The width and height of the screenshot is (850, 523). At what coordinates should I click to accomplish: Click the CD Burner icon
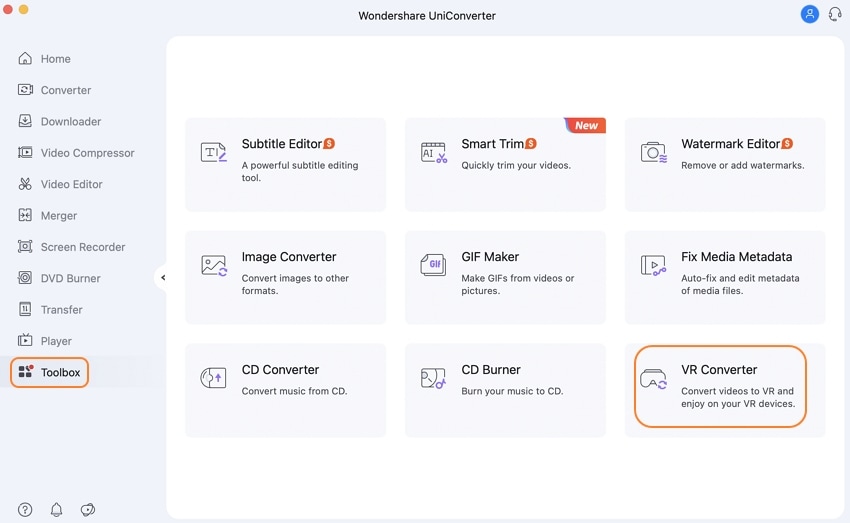coord(433,378)
